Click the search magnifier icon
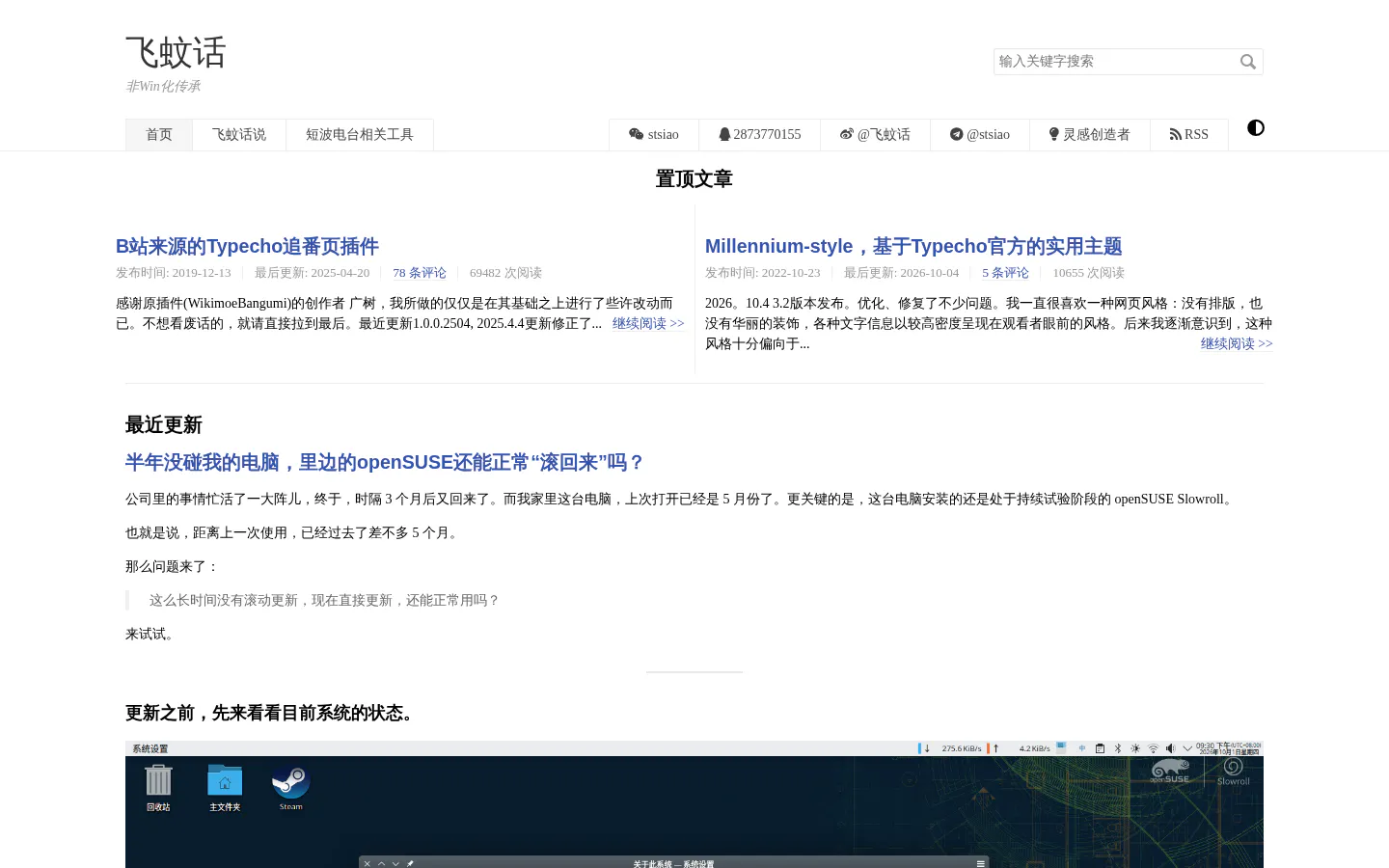 click(x=1248, y=62)
